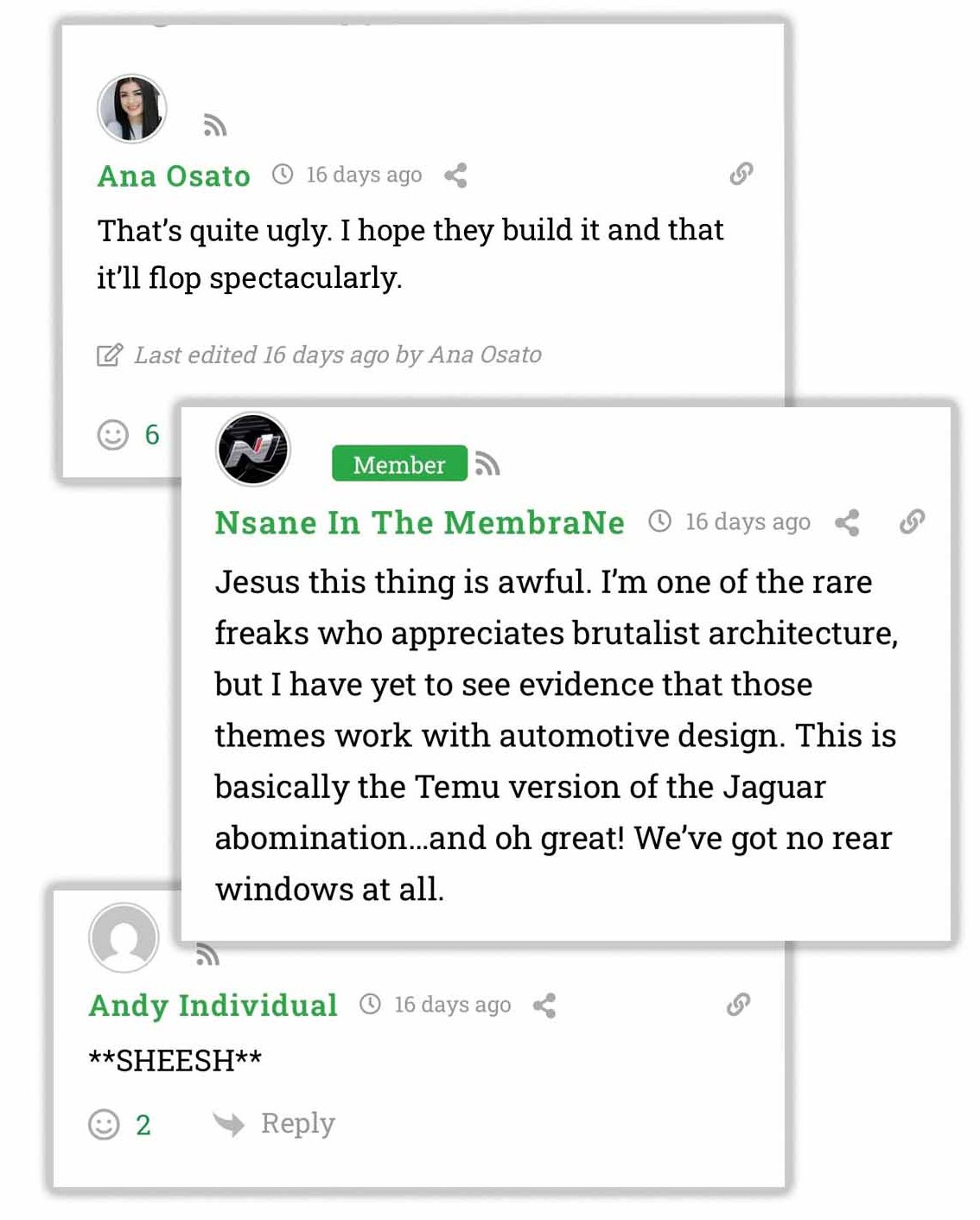Share Ana Osato's comment
This screenshot has height=1220, width=980.
(x=455, y=176)
